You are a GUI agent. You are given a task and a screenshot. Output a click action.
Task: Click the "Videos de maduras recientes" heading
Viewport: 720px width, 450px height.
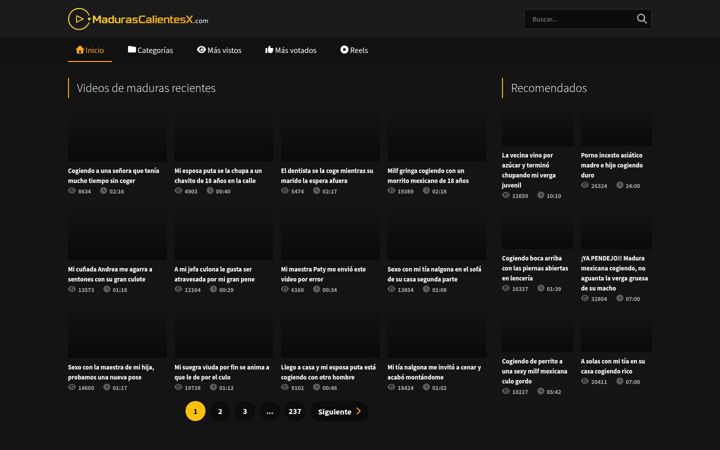[x=146, y=88]
